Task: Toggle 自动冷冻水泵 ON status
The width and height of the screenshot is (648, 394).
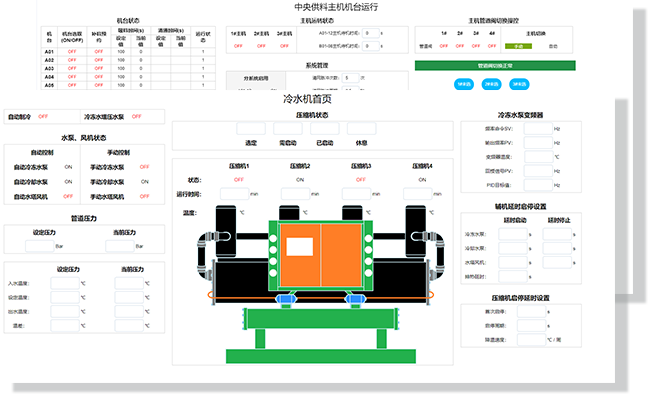Action: [68, 167]
